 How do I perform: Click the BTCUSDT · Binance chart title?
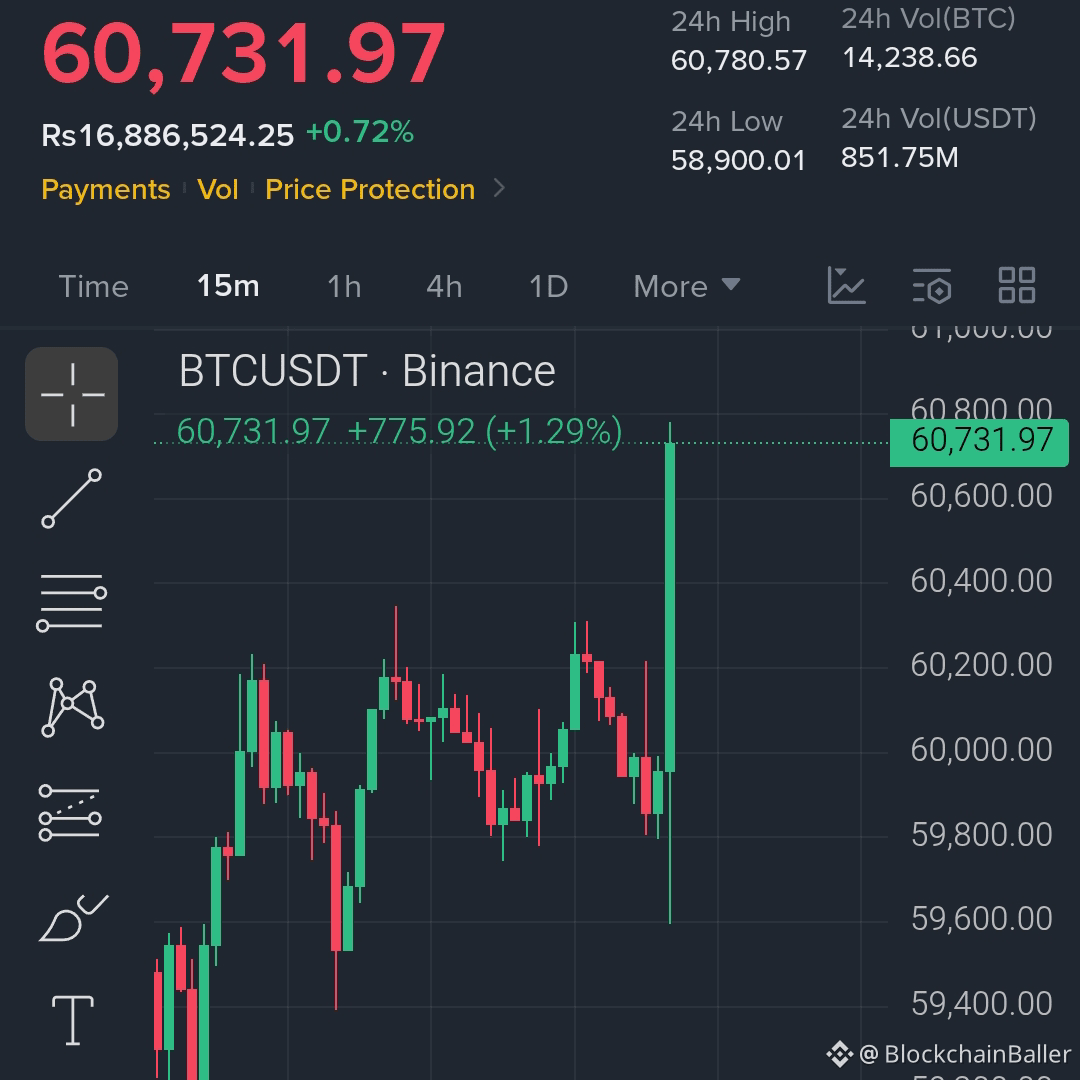[x=367, y=371]
